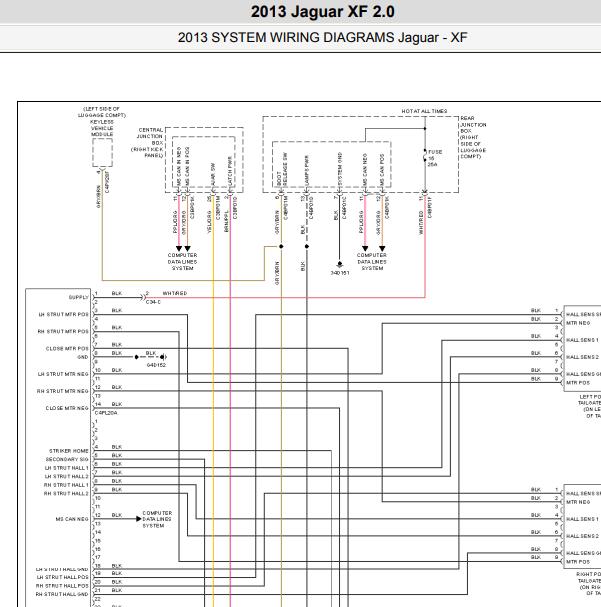Click the LAMPS PWR pin label
The width and height of the screenshot is (601, 607).
(x=307, y=171)
